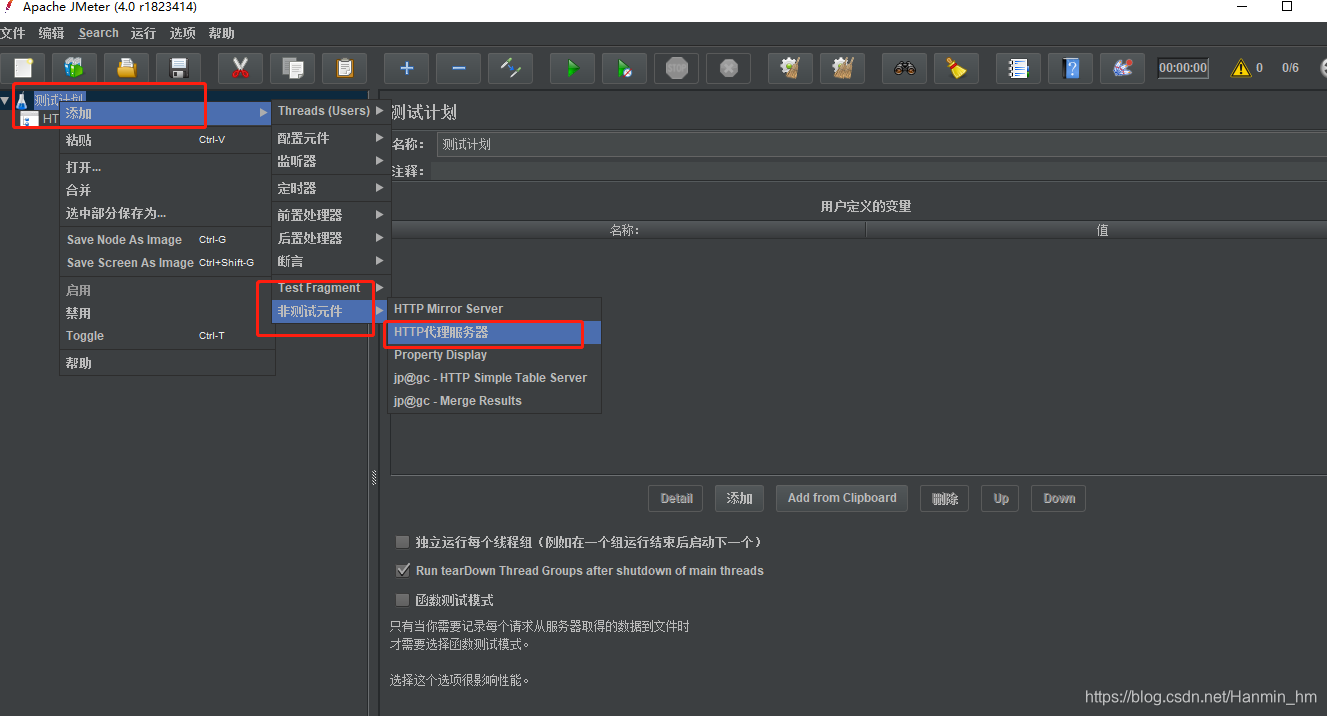Choose Save Node As Image
The width and height of the screenshot is (1327, 716).
click(166, 240)
